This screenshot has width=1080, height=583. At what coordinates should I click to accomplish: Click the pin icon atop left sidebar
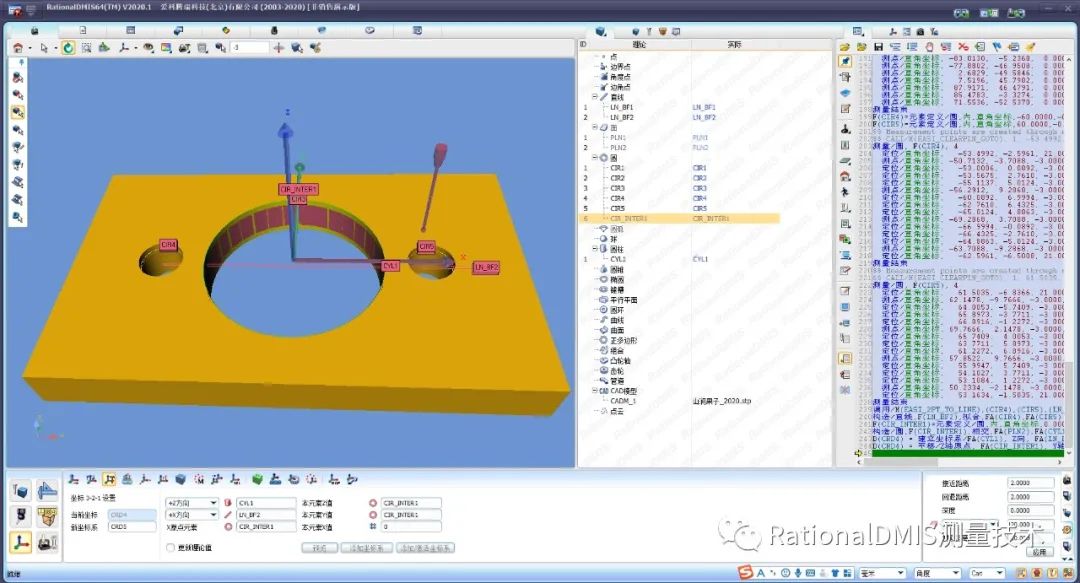tap(21, 62)
